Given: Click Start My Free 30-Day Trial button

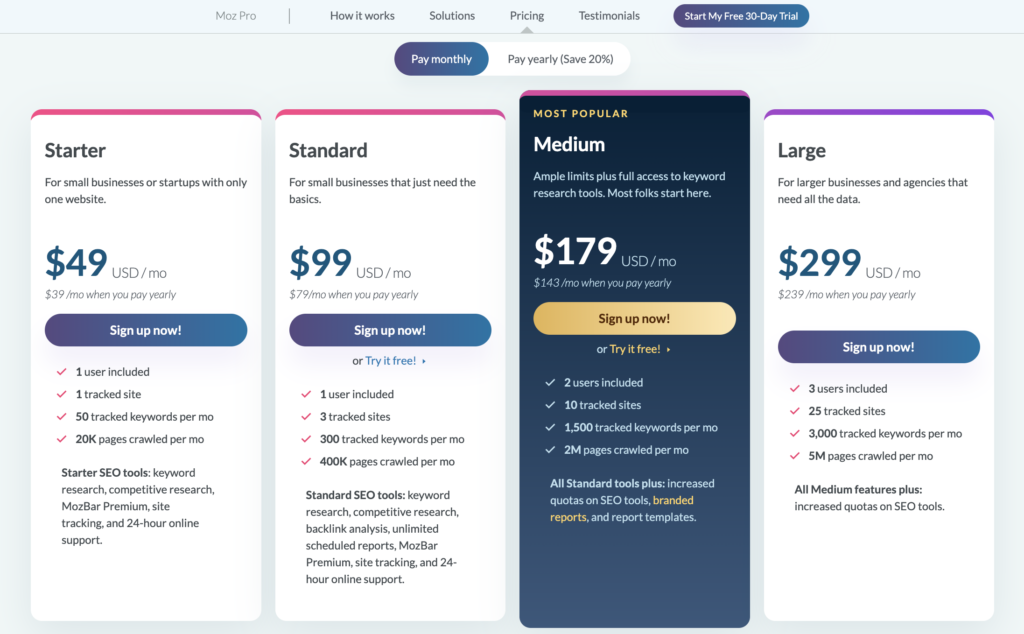Looking at the screenshot, I should click(x=741, y=16).
